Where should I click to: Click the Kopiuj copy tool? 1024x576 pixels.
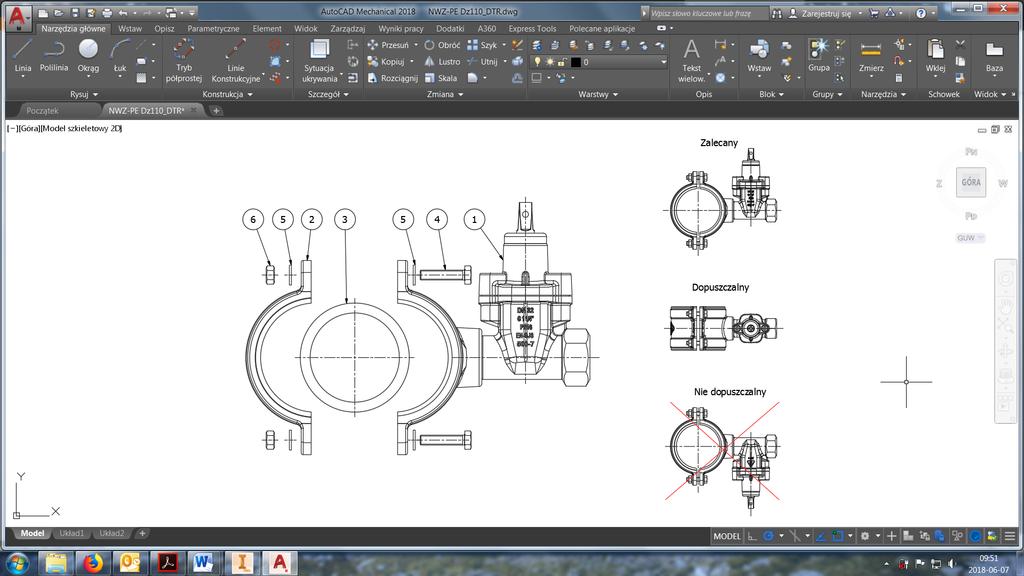[386, 61]
